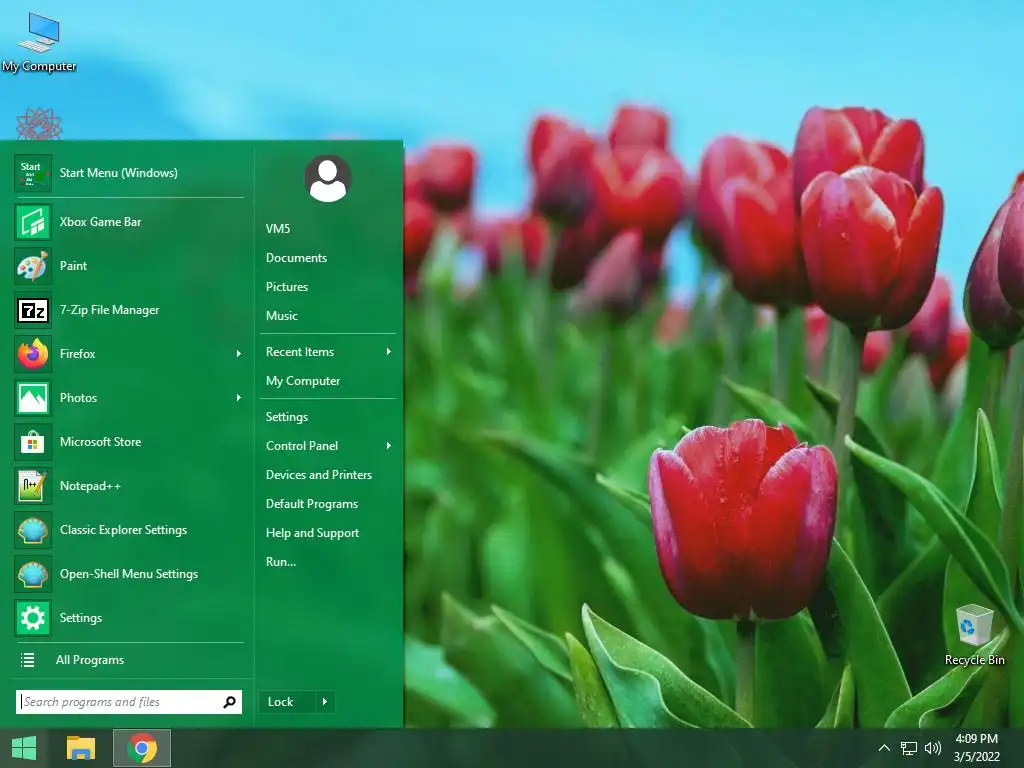Image resolution: width=1024 pixels, height=768 pixels.
Task: Click the Lock button
Action: click(287, 702)
